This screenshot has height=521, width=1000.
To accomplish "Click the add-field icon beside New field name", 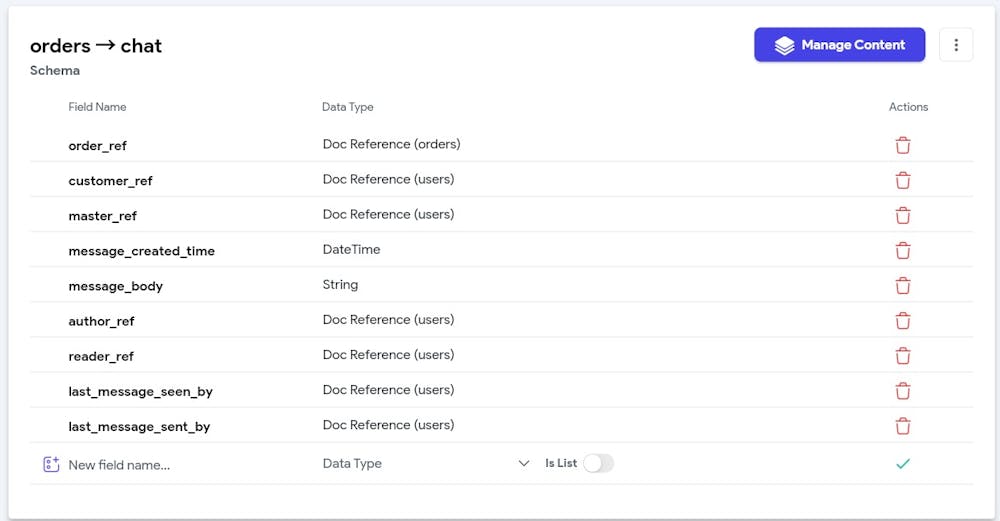I will click(51, 464).
